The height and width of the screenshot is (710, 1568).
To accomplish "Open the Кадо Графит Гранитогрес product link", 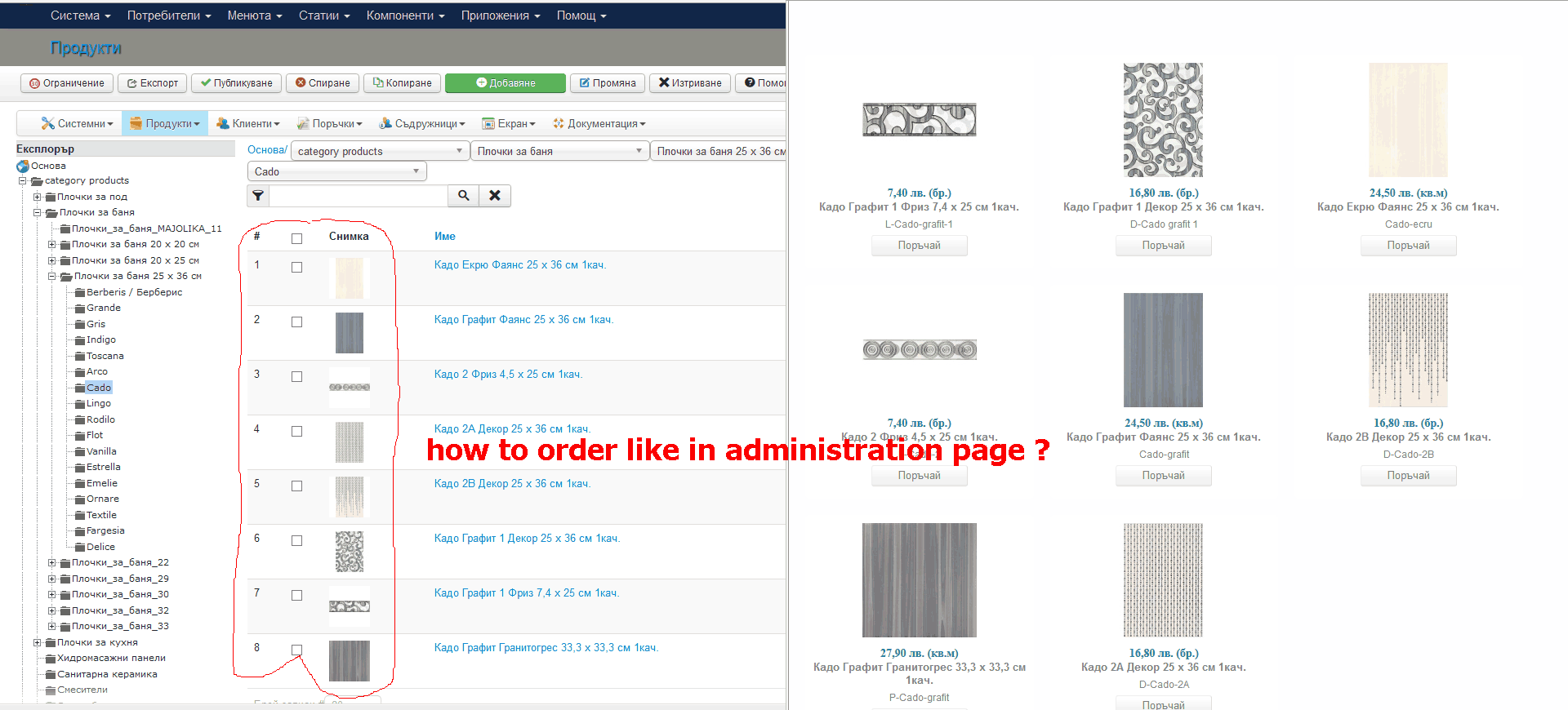I will point(546,648).
